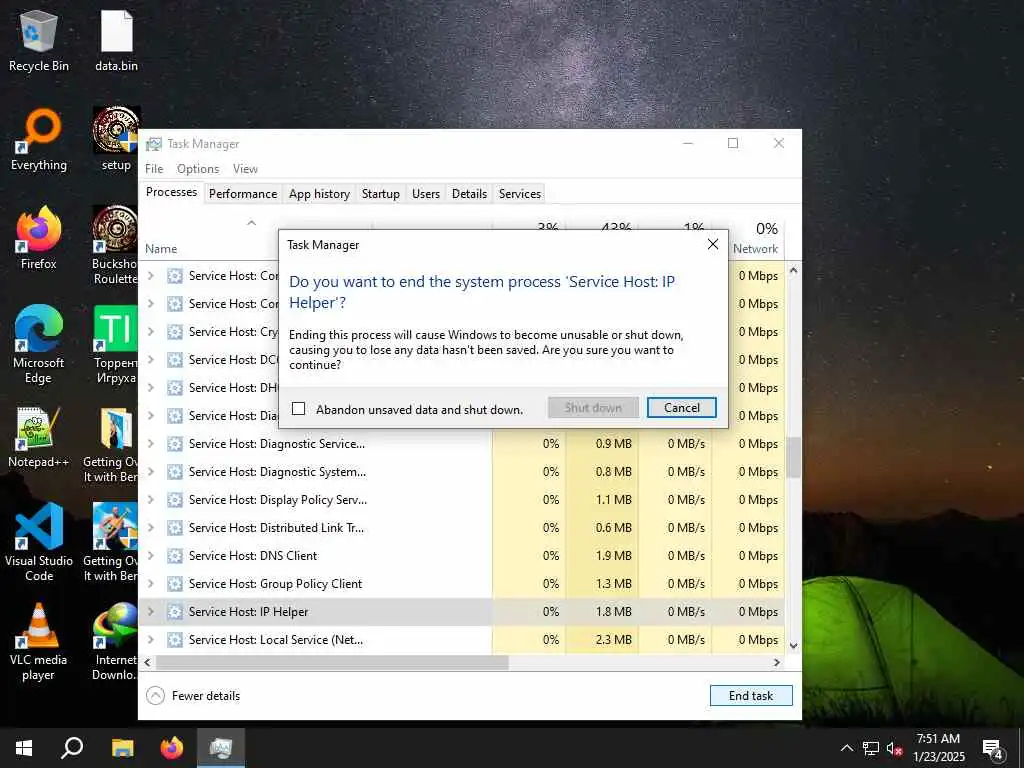Select Recycle Bin desktop icon
The image size is (1024, 768).
click(39, 42)
